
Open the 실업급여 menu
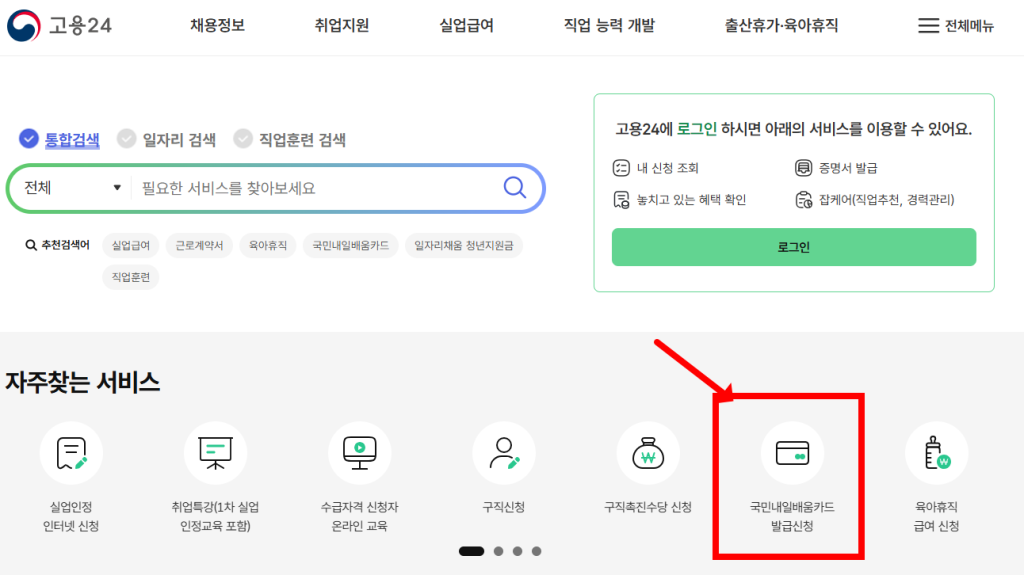pyautogui.click(x=466, y=26)
